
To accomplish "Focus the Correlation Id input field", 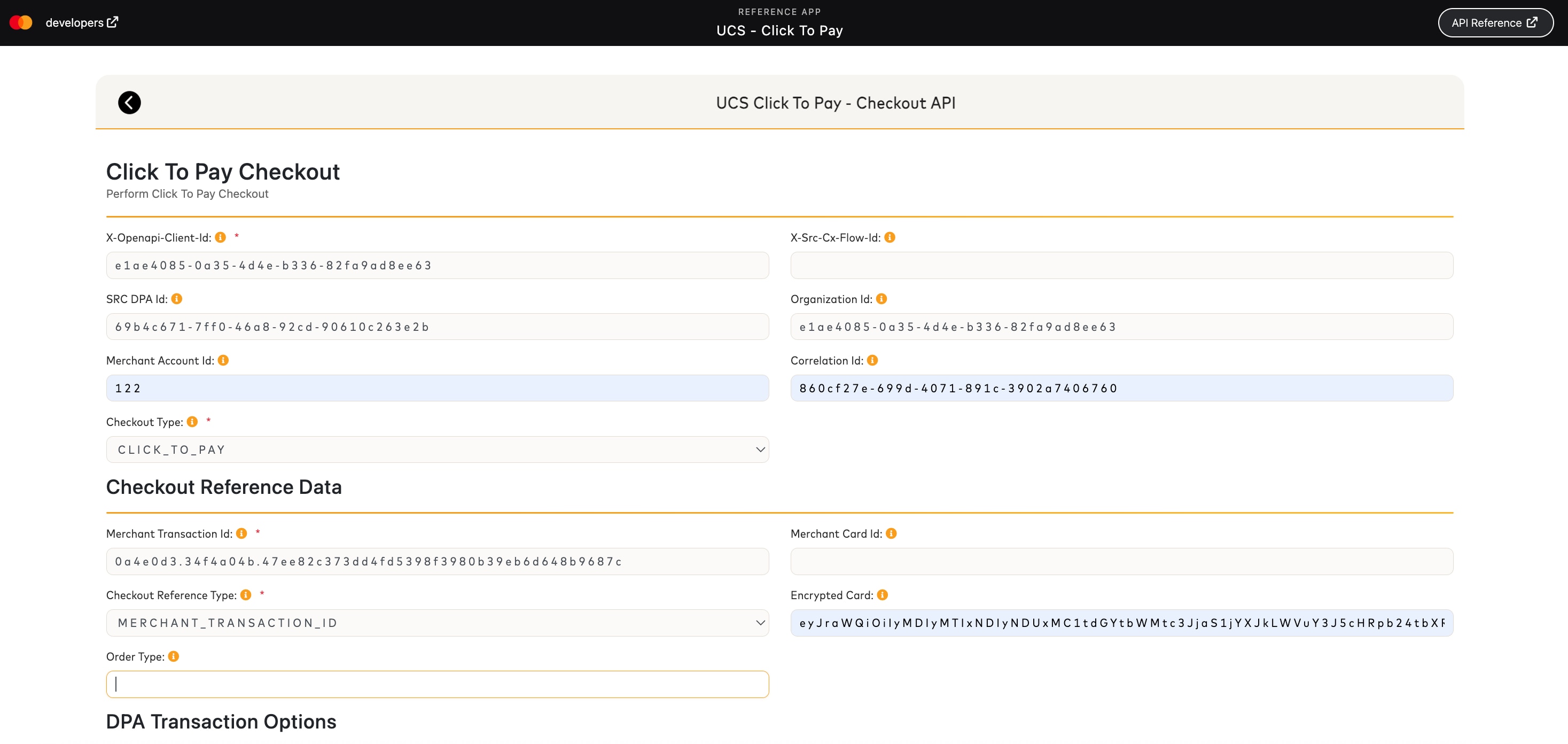I will [1121, 388].
